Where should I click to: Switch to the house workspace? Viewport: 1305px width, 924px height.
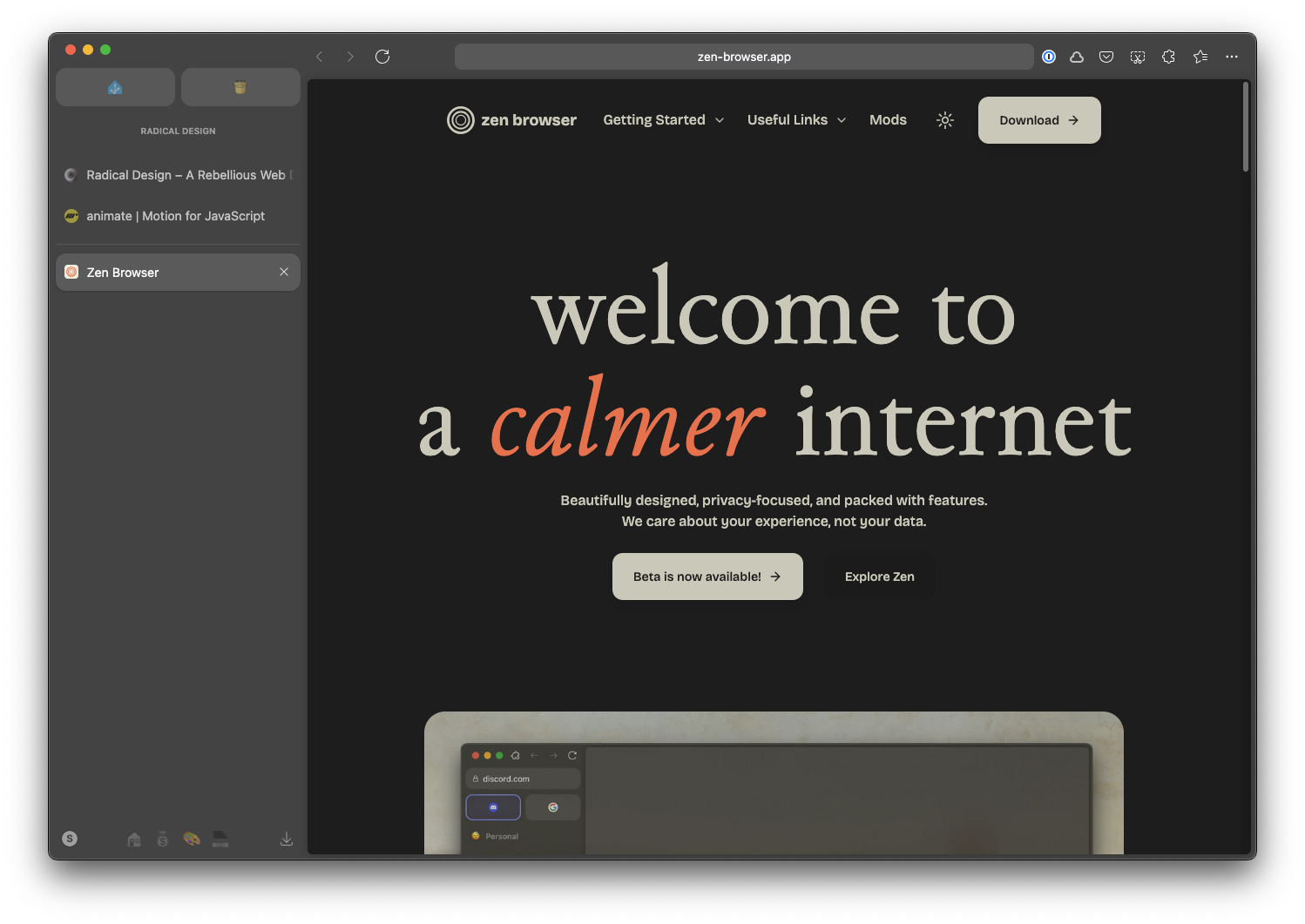[x=133, y=840]
